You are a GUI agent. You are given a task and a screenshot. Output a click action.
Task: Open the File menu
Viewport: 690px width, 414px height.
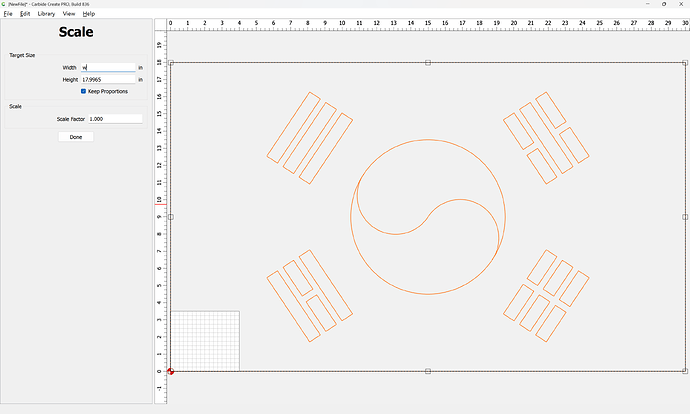(8, 14)
